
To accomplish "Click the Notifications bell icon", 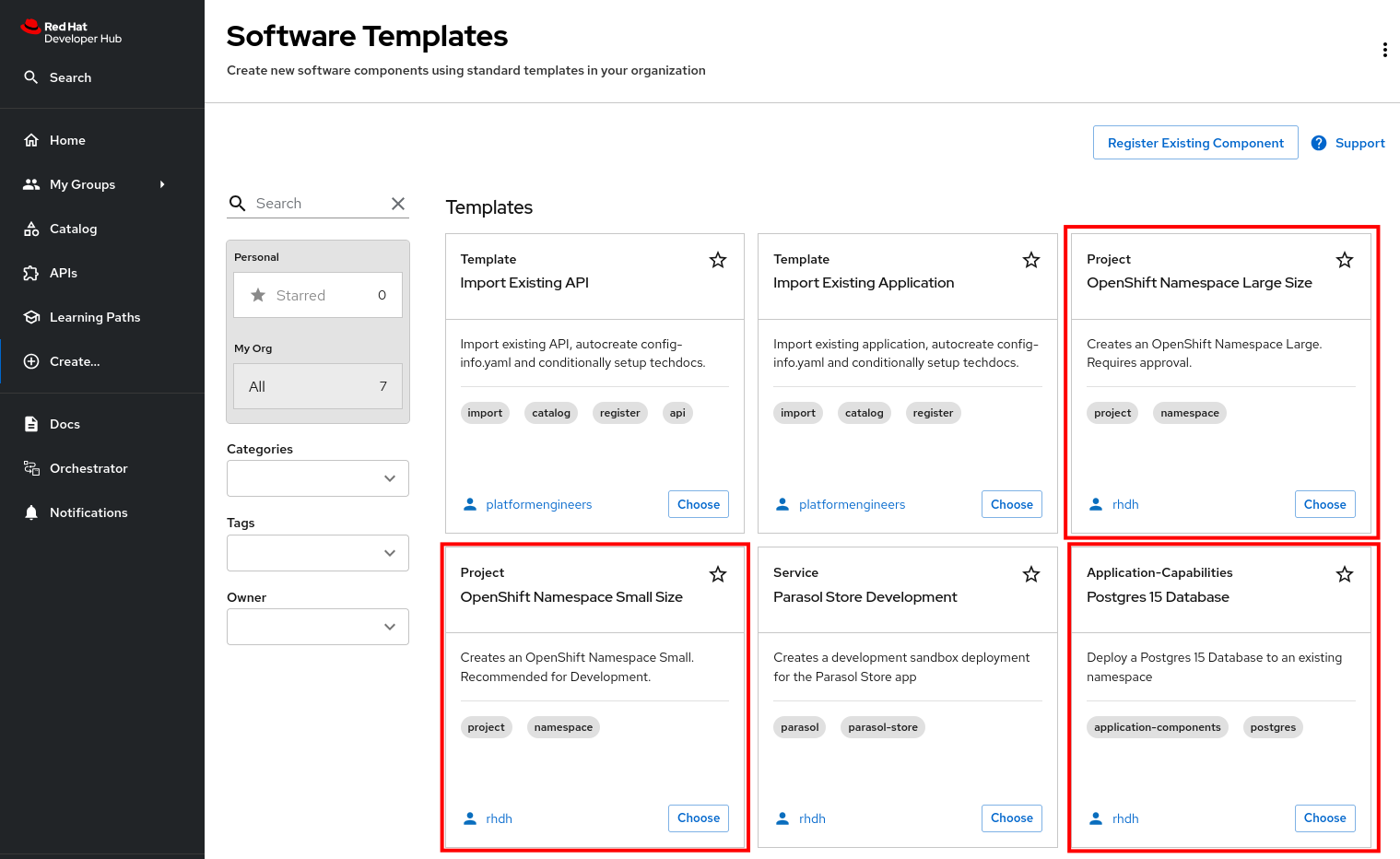I will 31,512.
